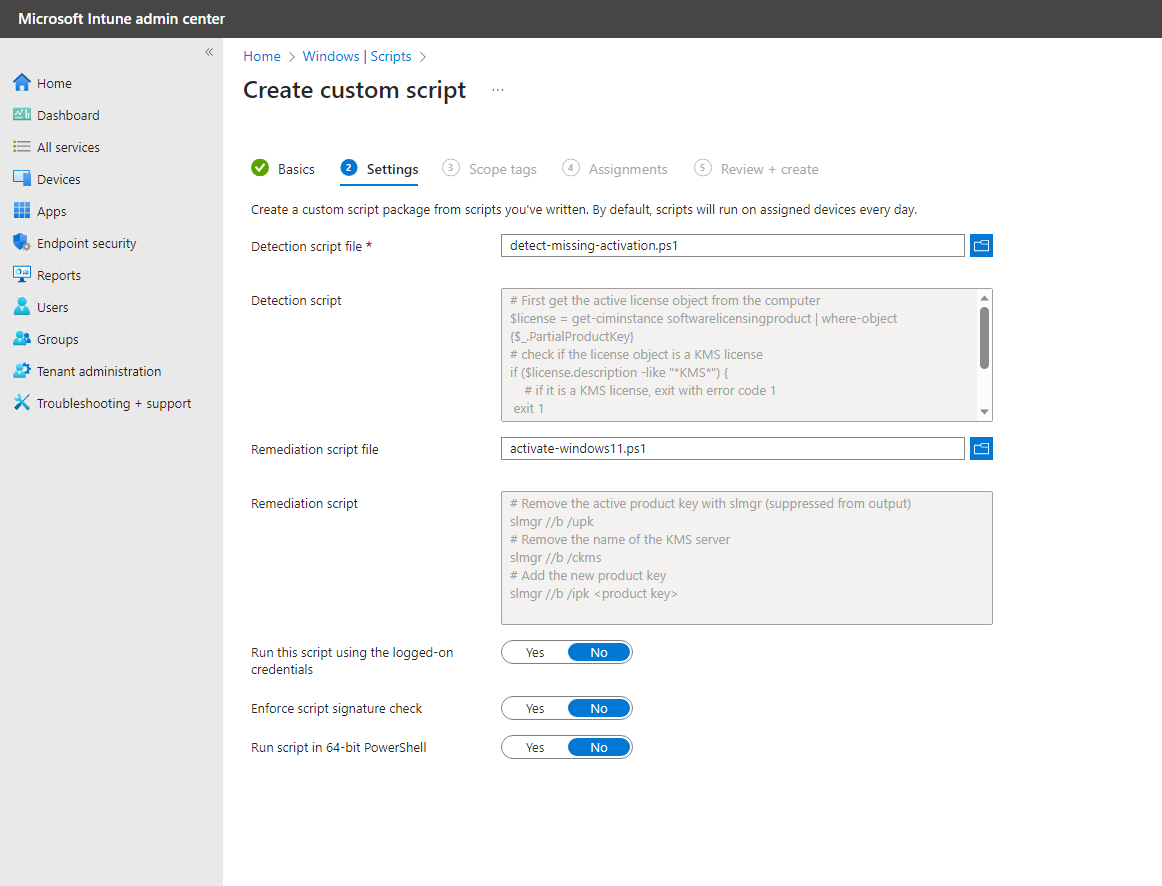Open the Reports icon in sidebar

tap(21, 274)
